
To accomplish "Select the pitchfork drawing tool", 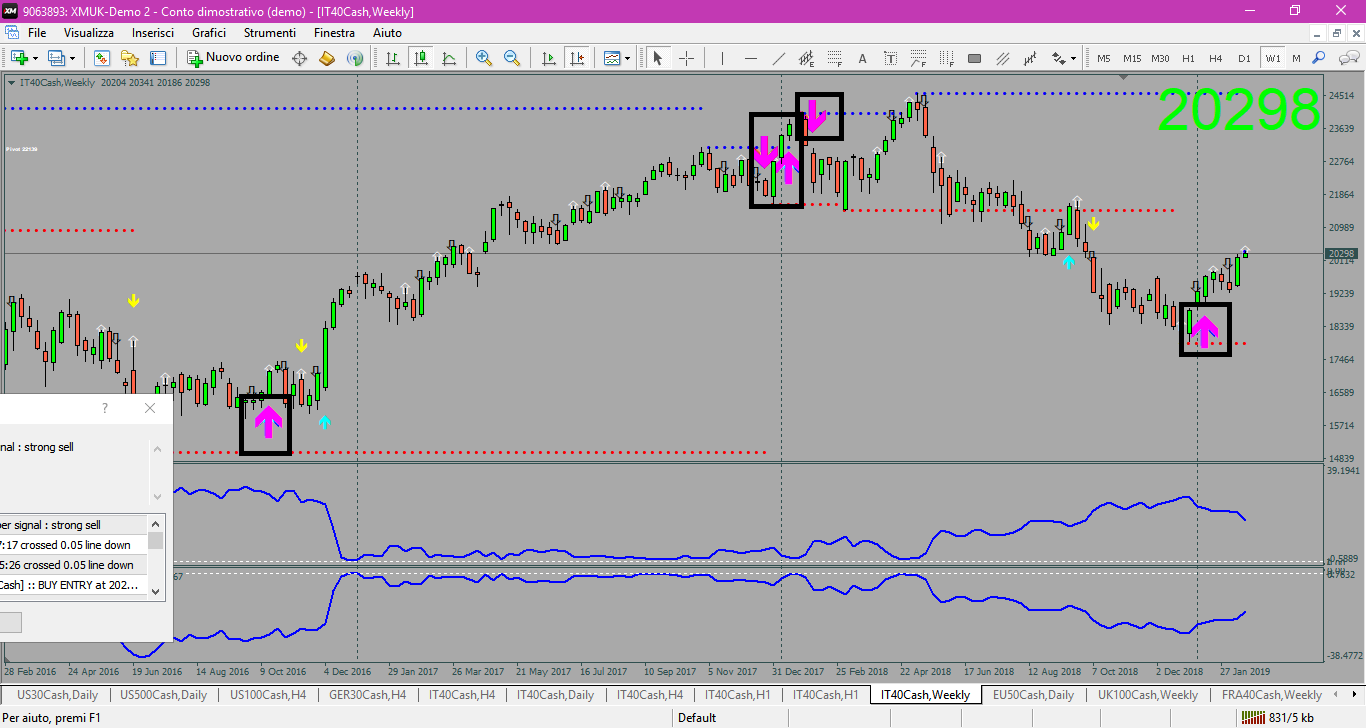I will pos(1030,58).
